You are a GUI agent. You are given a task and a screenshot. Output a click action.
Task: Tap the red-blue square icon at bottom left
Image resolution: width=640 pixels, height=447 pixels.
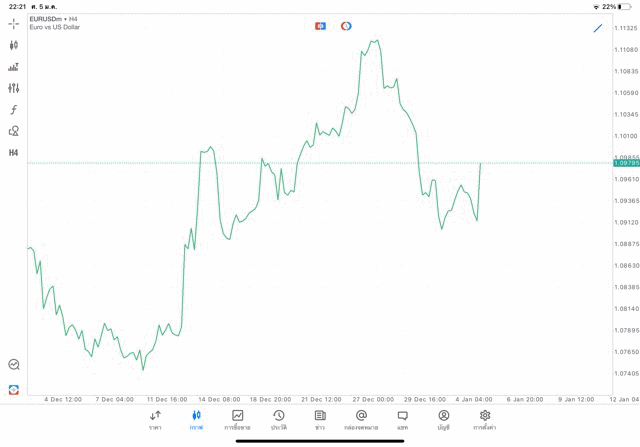pyautogui.click(x=14, y=389)
